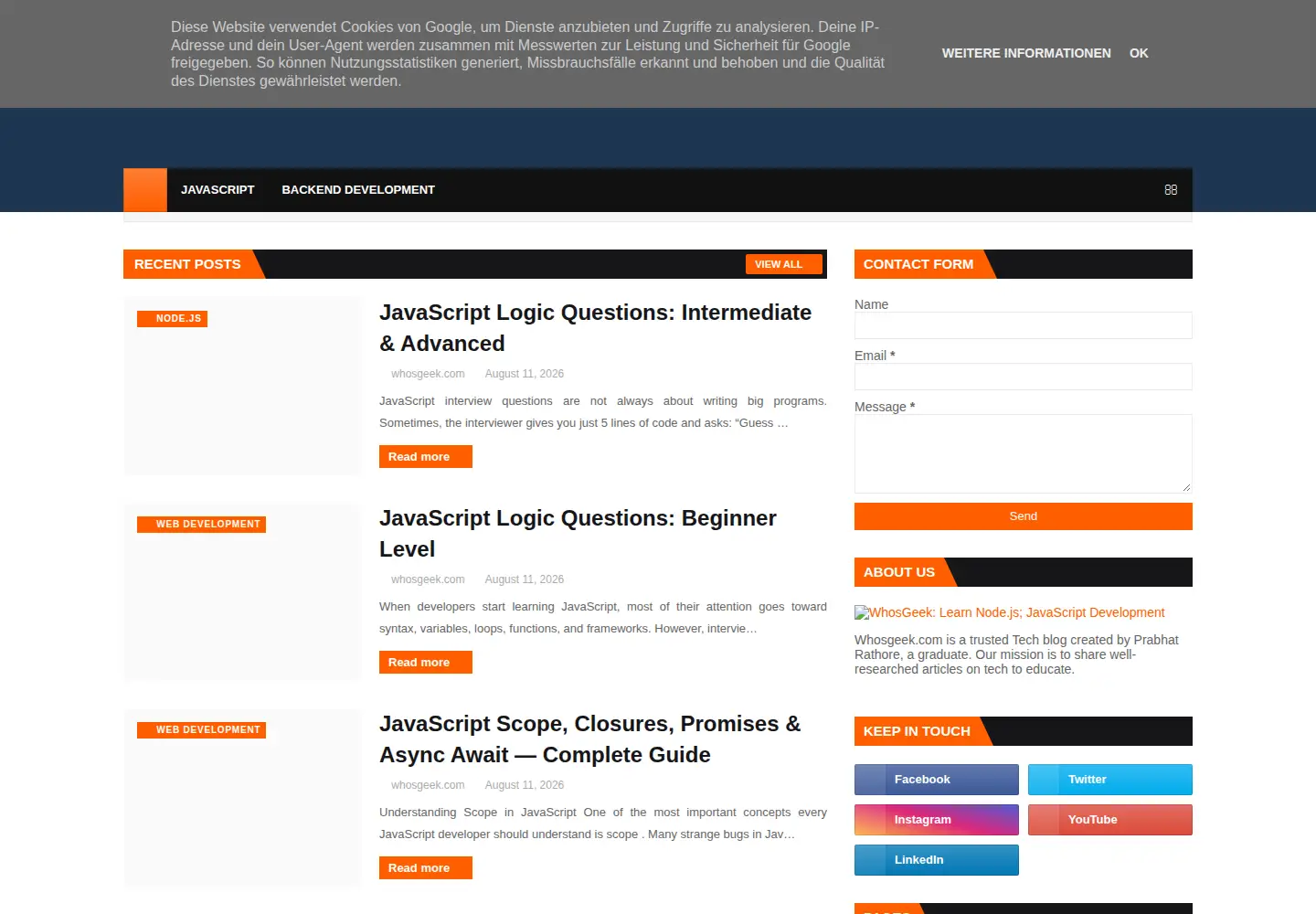Open 'JavaScript Logic Questions: Intermediate & Advanced' post title

click(x=596, y=328)
